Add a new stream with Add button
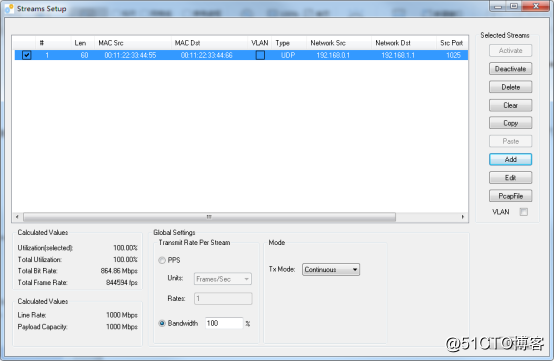The height and width of the screenshot is (362, 554). (511, 159)
